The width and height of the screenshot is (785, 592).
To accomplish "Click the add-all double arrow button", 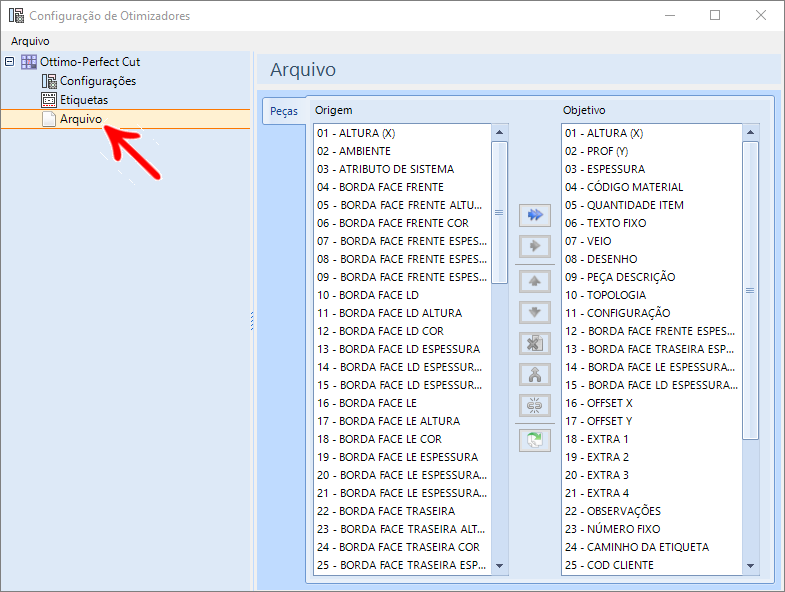I will [x=535, y=215].
